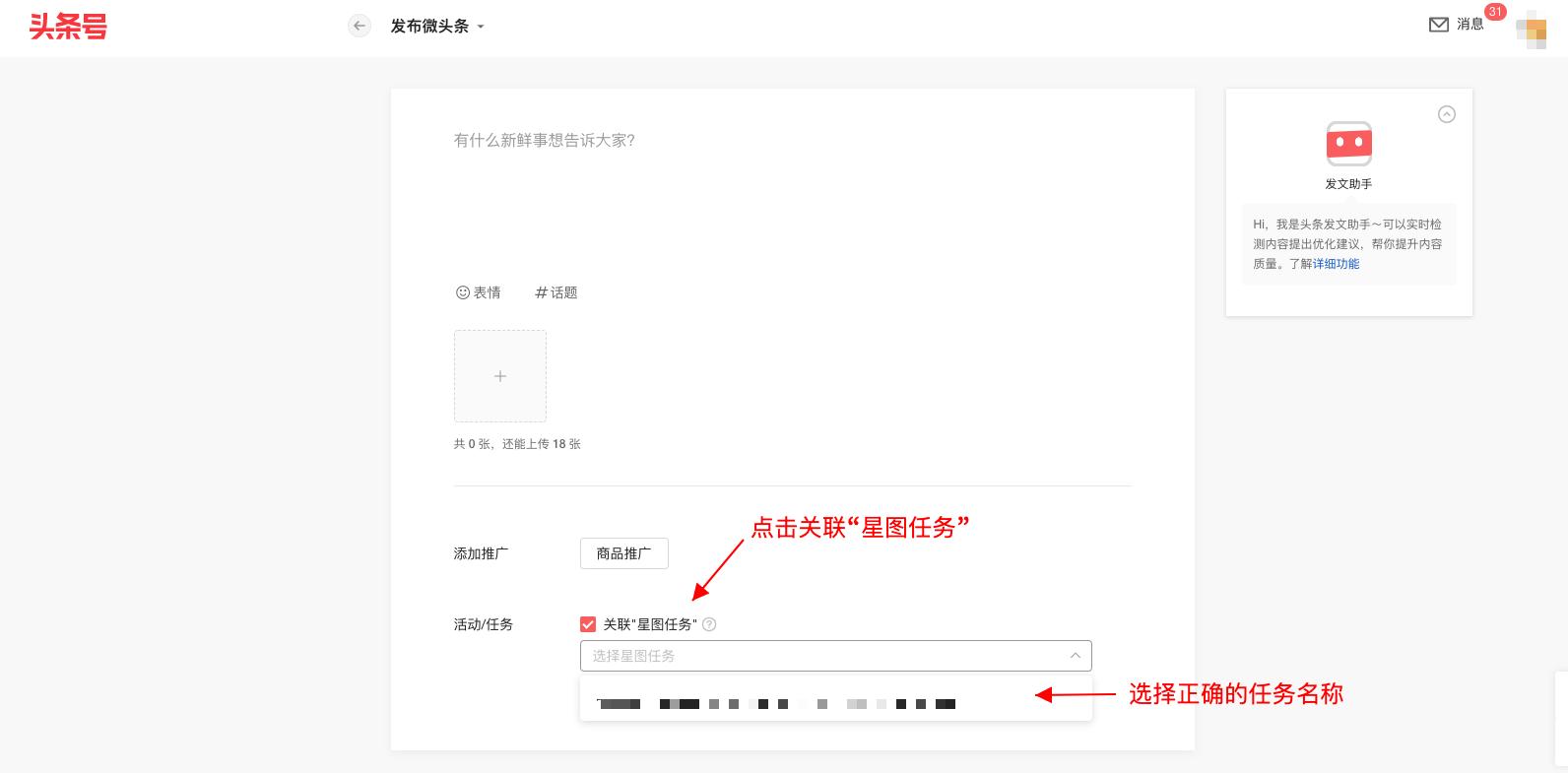Click the 发文助手 title text

pyautogui.click(x=1348, y=184)
